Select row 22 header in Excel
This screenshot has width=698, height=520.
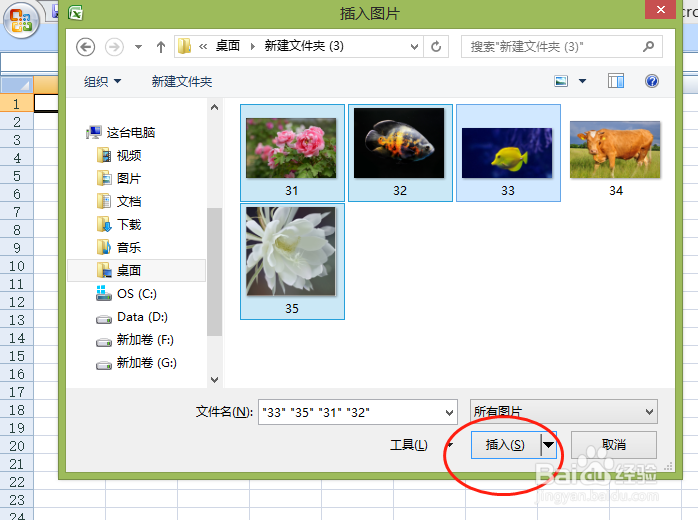[x=16, y=482]
